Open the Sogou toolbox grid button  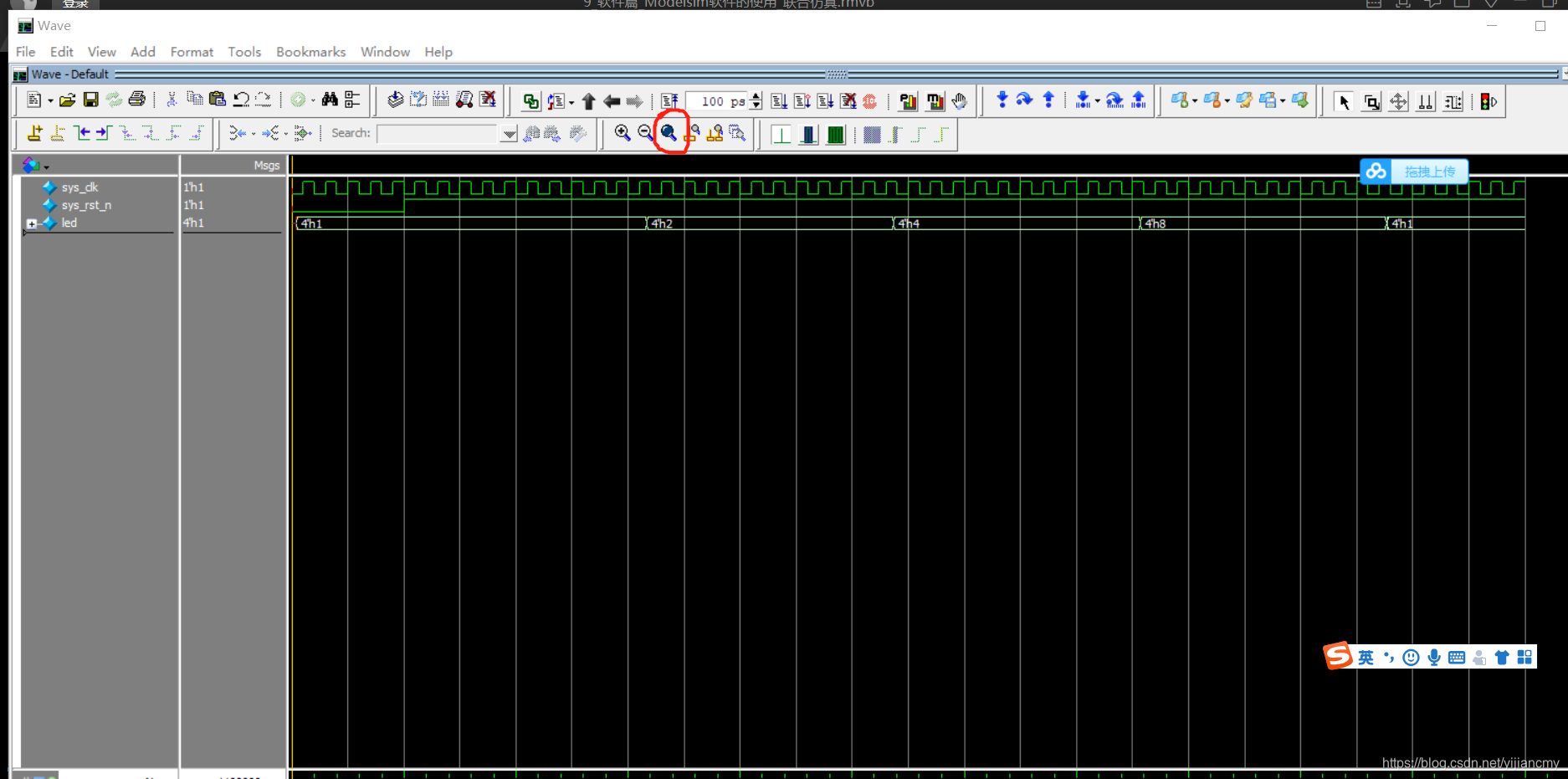pyautogui.click(x=1524, y=658)
